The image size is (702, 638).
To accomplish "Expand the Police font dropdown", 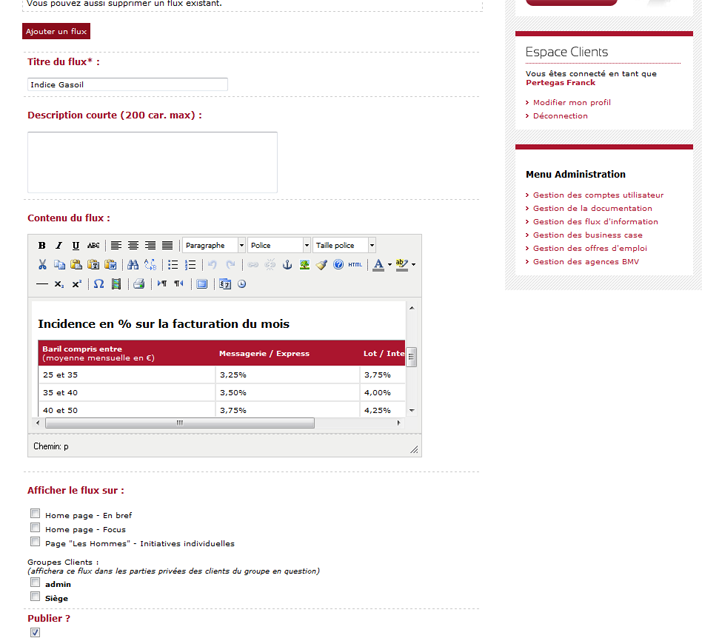I will pos(279,245).
